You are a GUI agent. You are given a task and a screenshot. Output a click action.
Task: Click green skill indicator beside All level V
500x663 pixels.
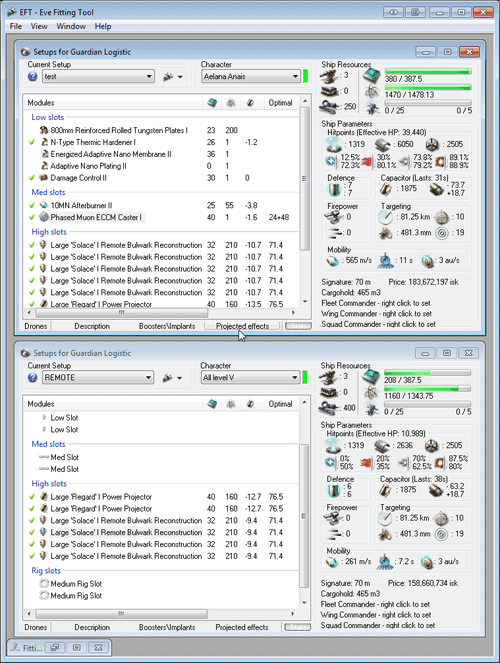[x=305, y=378]
